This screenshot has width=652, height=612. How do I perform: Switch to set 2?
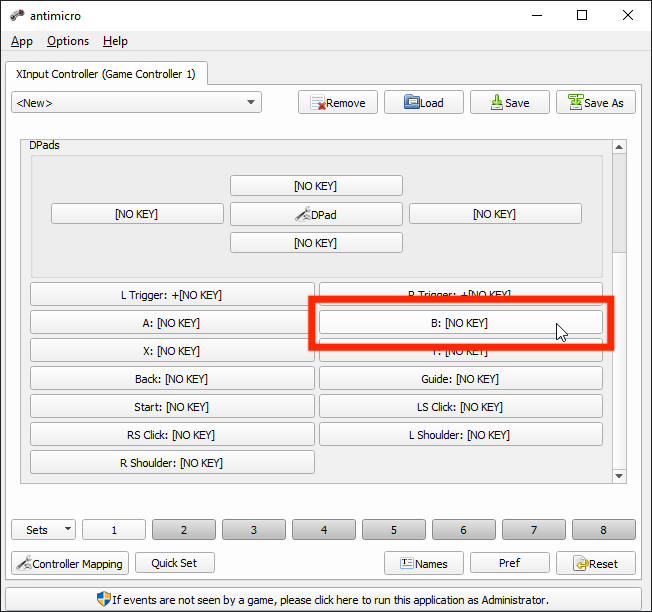[184, 530]
